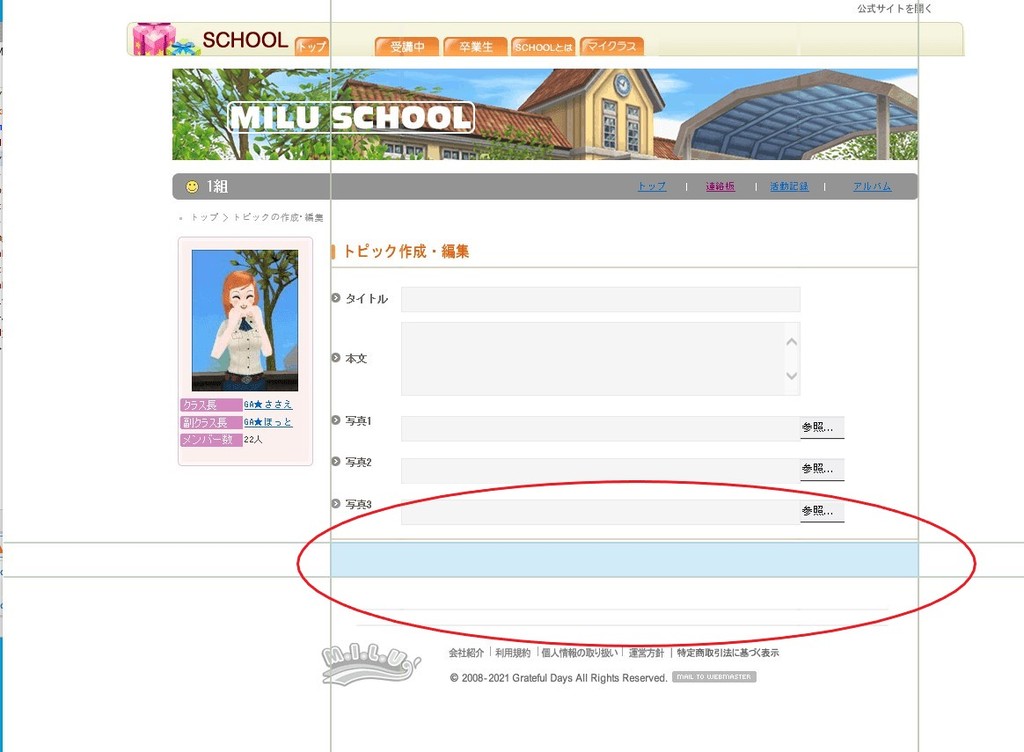Screen dimensions: 1024x752
Task: Click the MAIL TO WEBMASTER button
Action: (714, 677)
